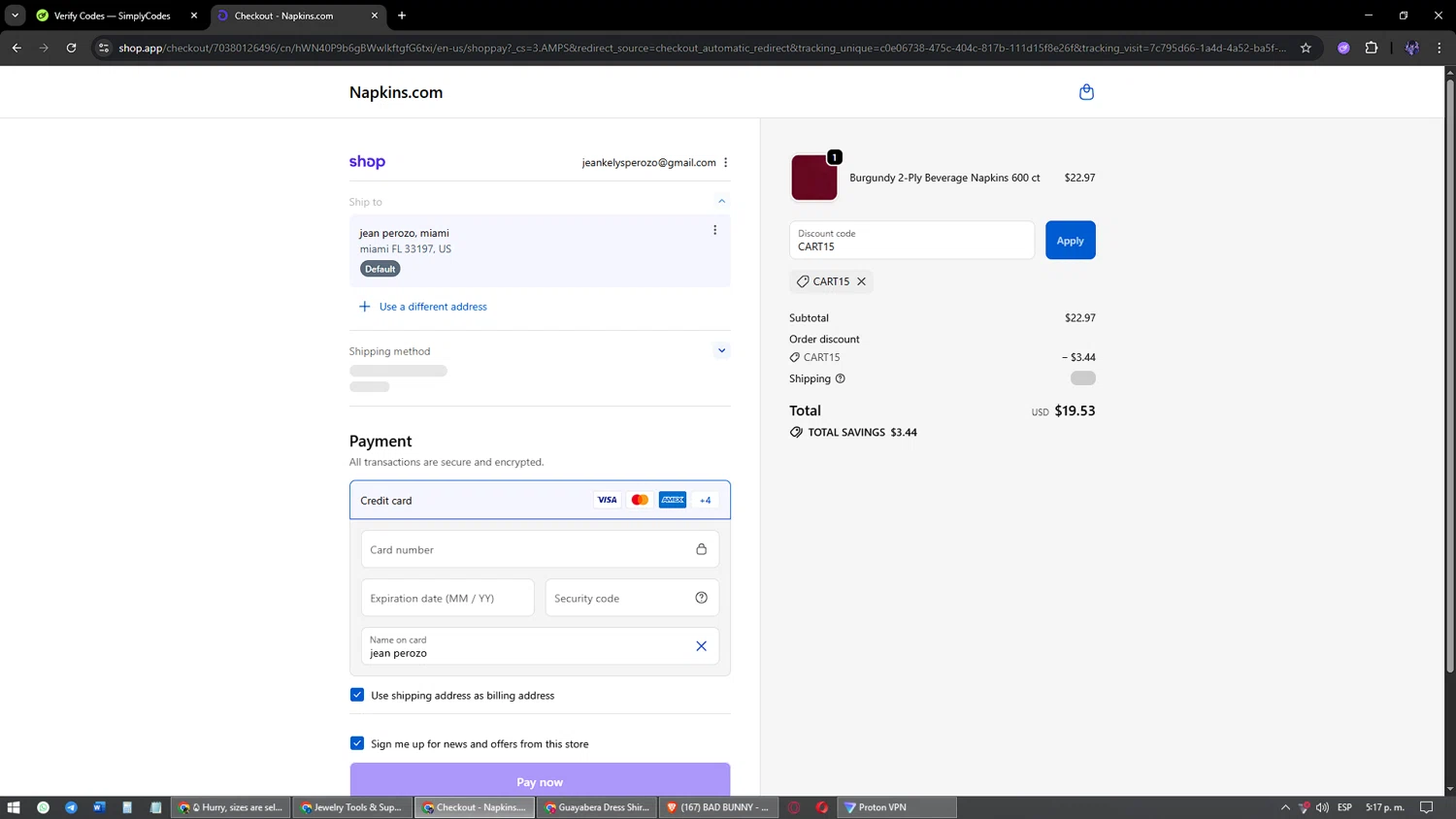The image size is (1456, 819).
Task: Click Use a different address link
Action: [x=433, y=307]
